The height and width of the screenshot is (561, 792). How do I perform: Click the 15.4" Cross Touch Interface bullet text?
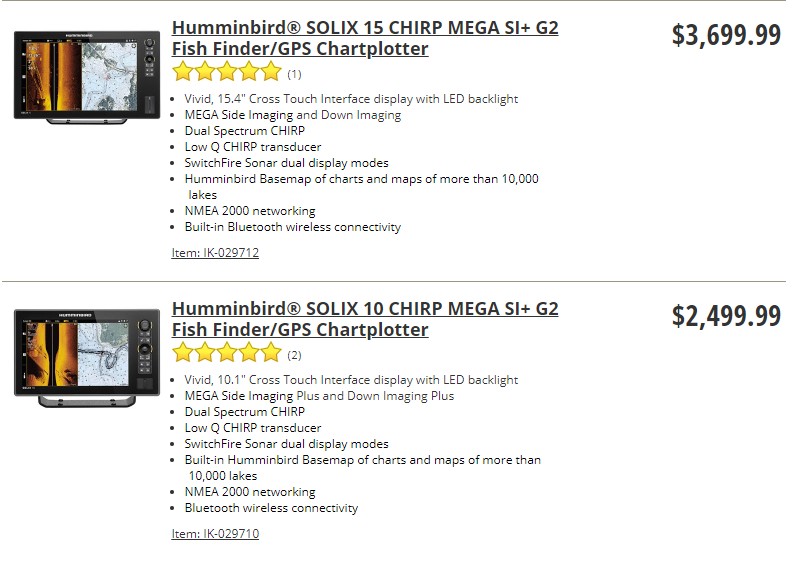[x=352, y=98]
